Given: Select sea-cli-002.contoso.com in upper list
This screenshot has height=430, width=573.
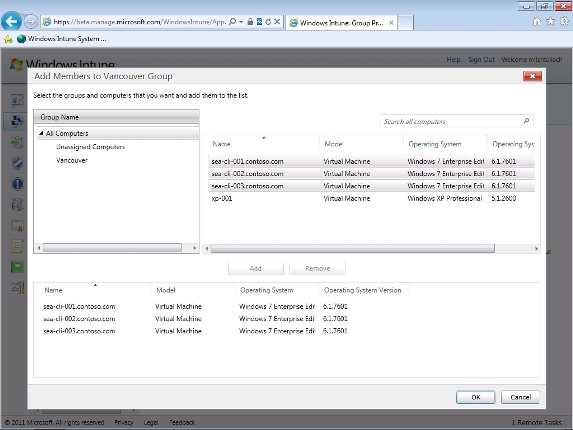Looking at the screenshot, I should pos(372,174).
